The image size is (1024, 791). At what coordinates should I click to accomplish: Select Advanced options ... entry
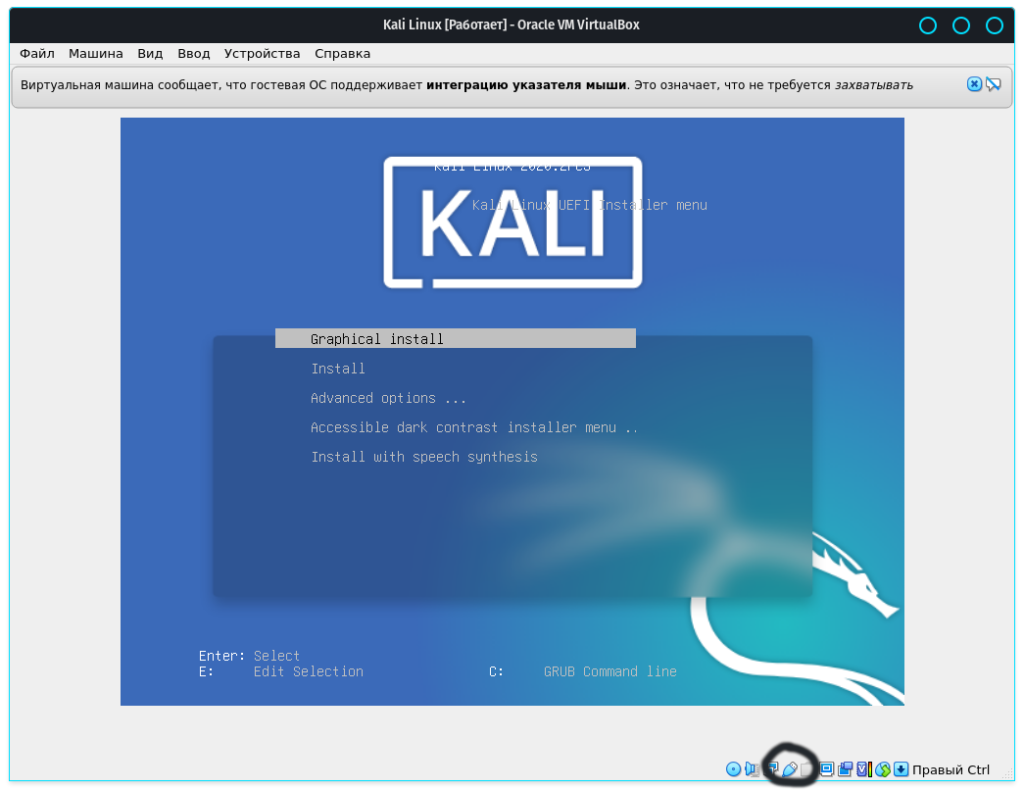388,398
